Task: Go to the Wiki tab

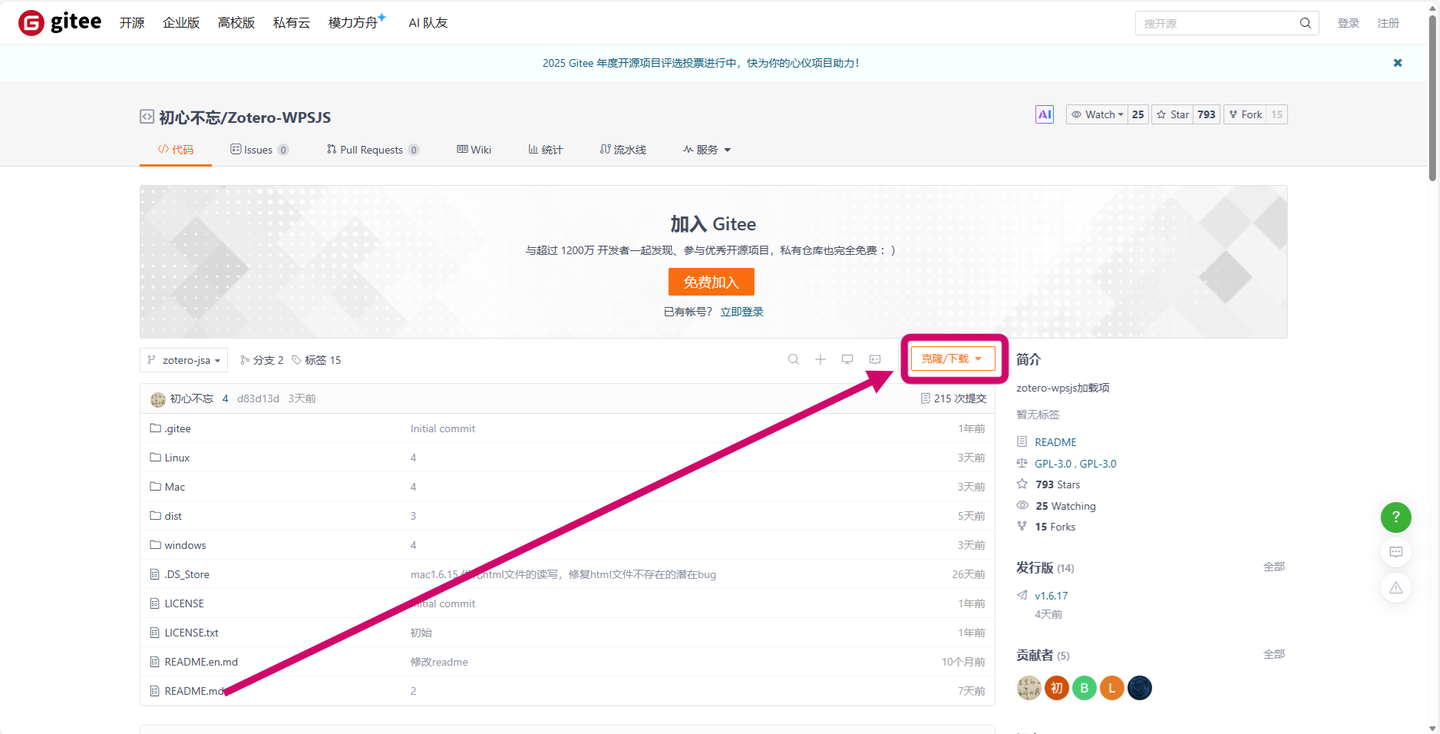Action: point(474,150)
